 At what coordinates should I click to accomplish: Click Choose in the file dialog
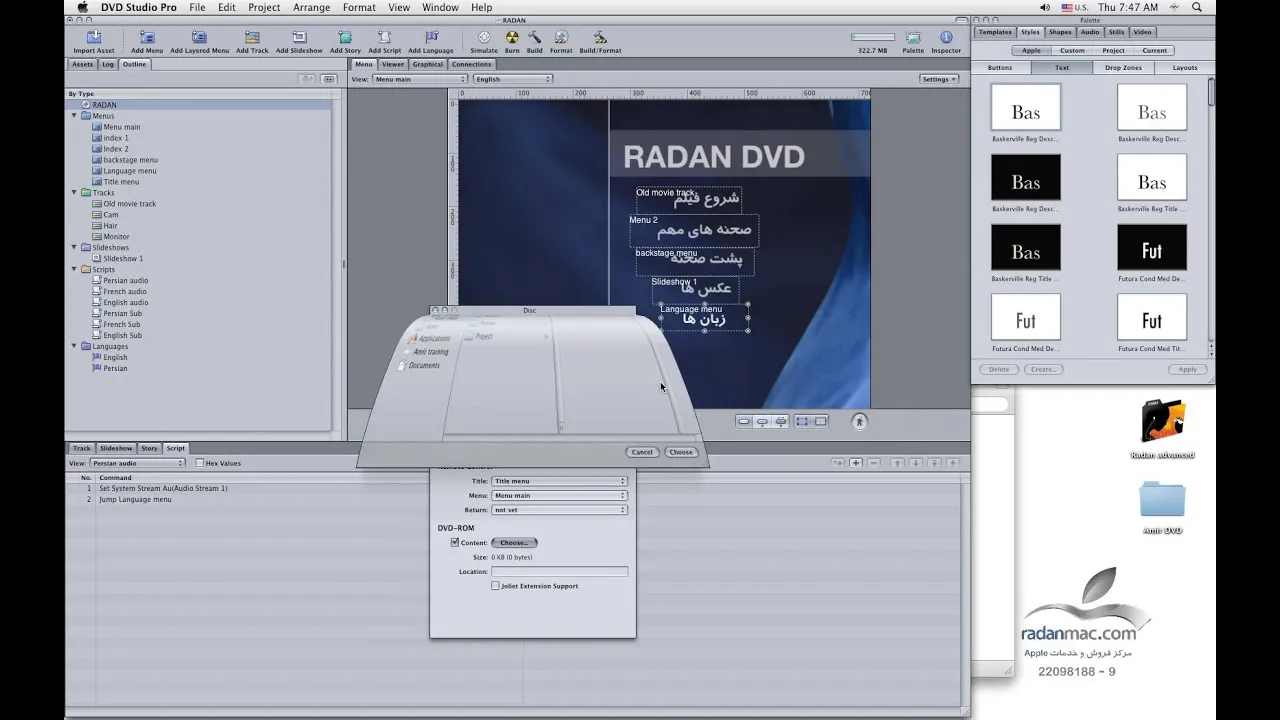pyautogui.click(x=681, y=452)
